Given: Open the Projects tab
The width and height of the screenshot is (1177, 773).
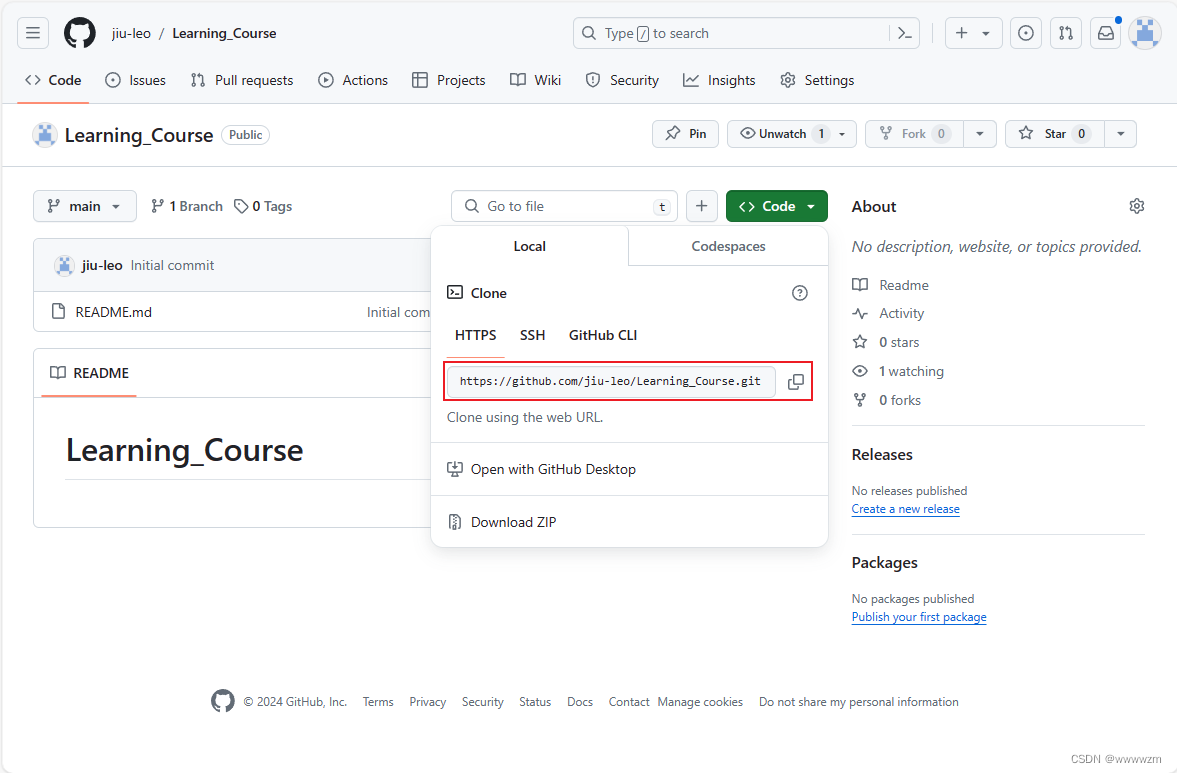Looking at the screenshot, I should 449,80.
